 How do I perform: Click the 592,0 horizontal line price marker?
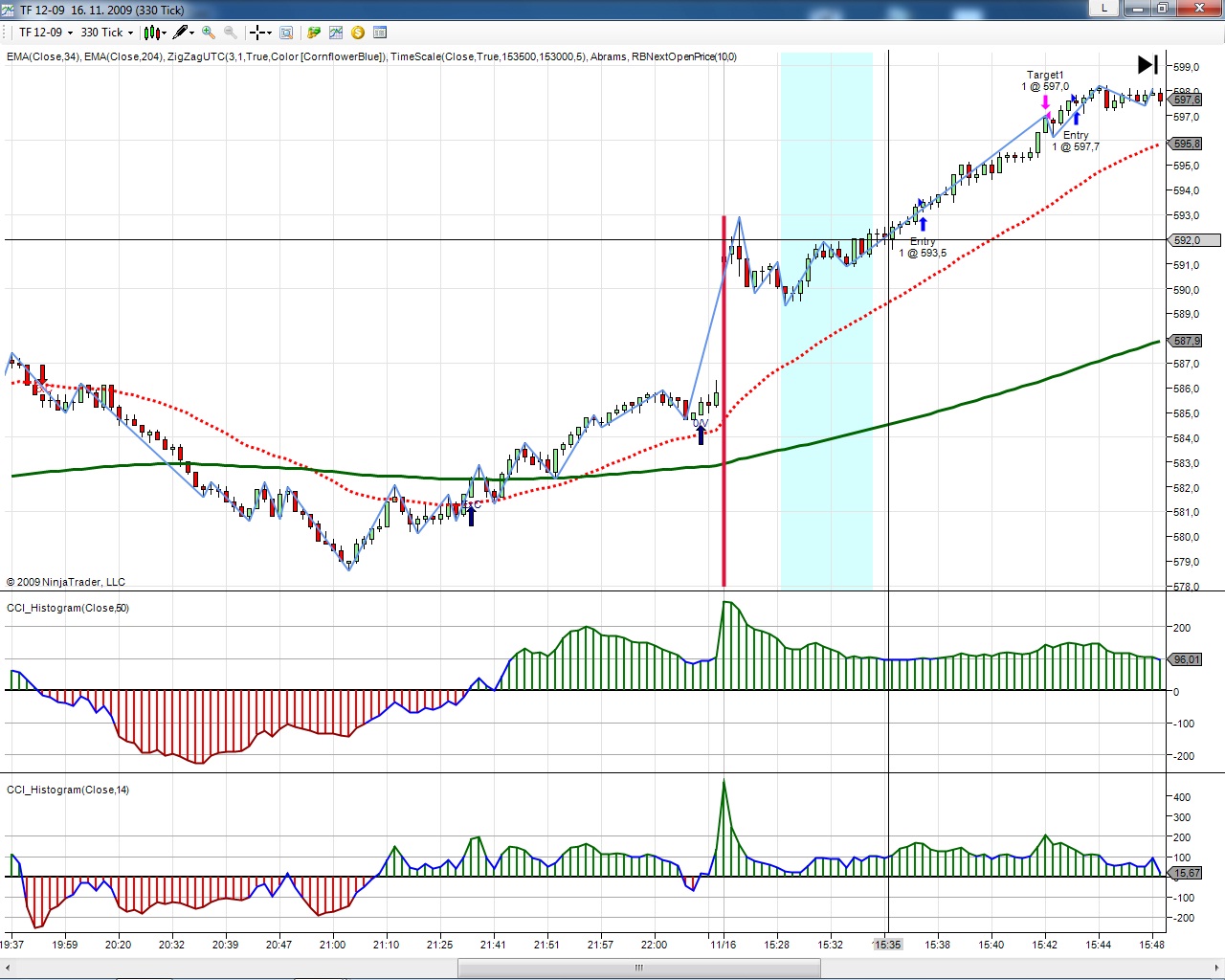point(1187,240)
